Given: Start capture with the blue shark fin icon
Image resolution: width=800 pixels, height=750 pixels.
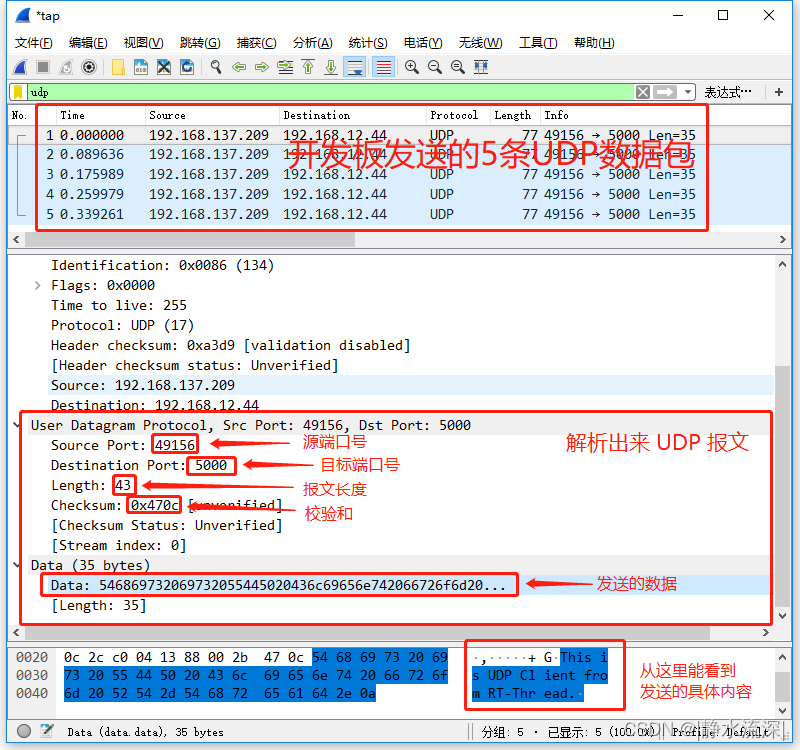Looking at the screenshot, I should [x=20, y=67].
